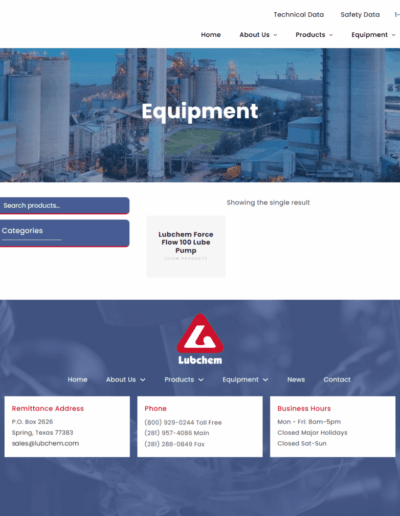Open News in footer menu
Screen dimensions: 400x516
pyautogui.click(x=296, y=380)
